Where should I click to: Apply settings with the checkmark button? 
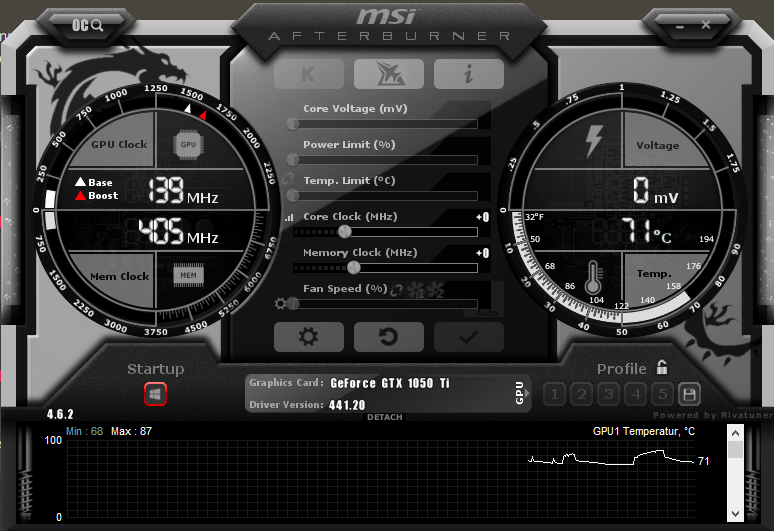coord(468,337)
